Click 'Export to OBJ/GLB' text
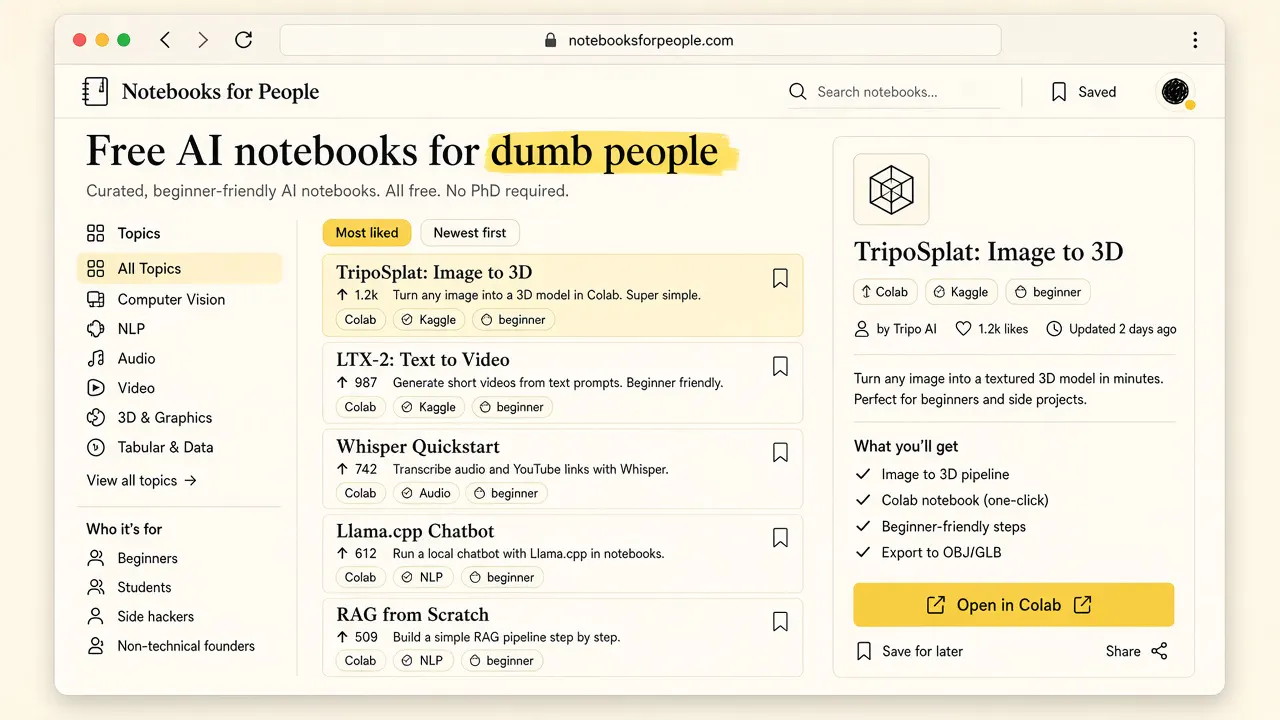Screen dimensions: 1280x720 click(941, 552)
